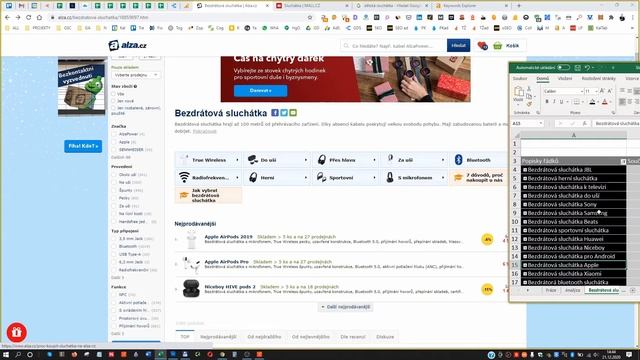Switch to Excel sheet tab Analýza
640x360 pixels.
click(572, 290)
